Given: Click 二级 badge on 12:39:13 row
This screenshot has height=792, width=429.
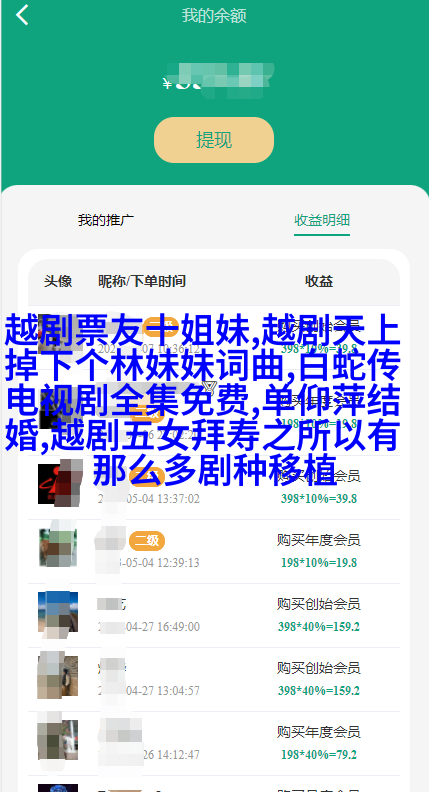Looking at the screenshot, I should [x=147, y=541].
